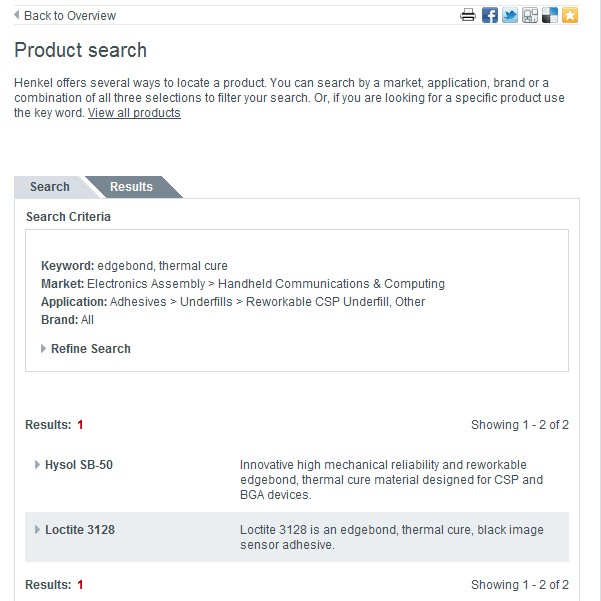Click page 1 in the top Results pager
The image size is (601, 601).
(x=80, y=425)
